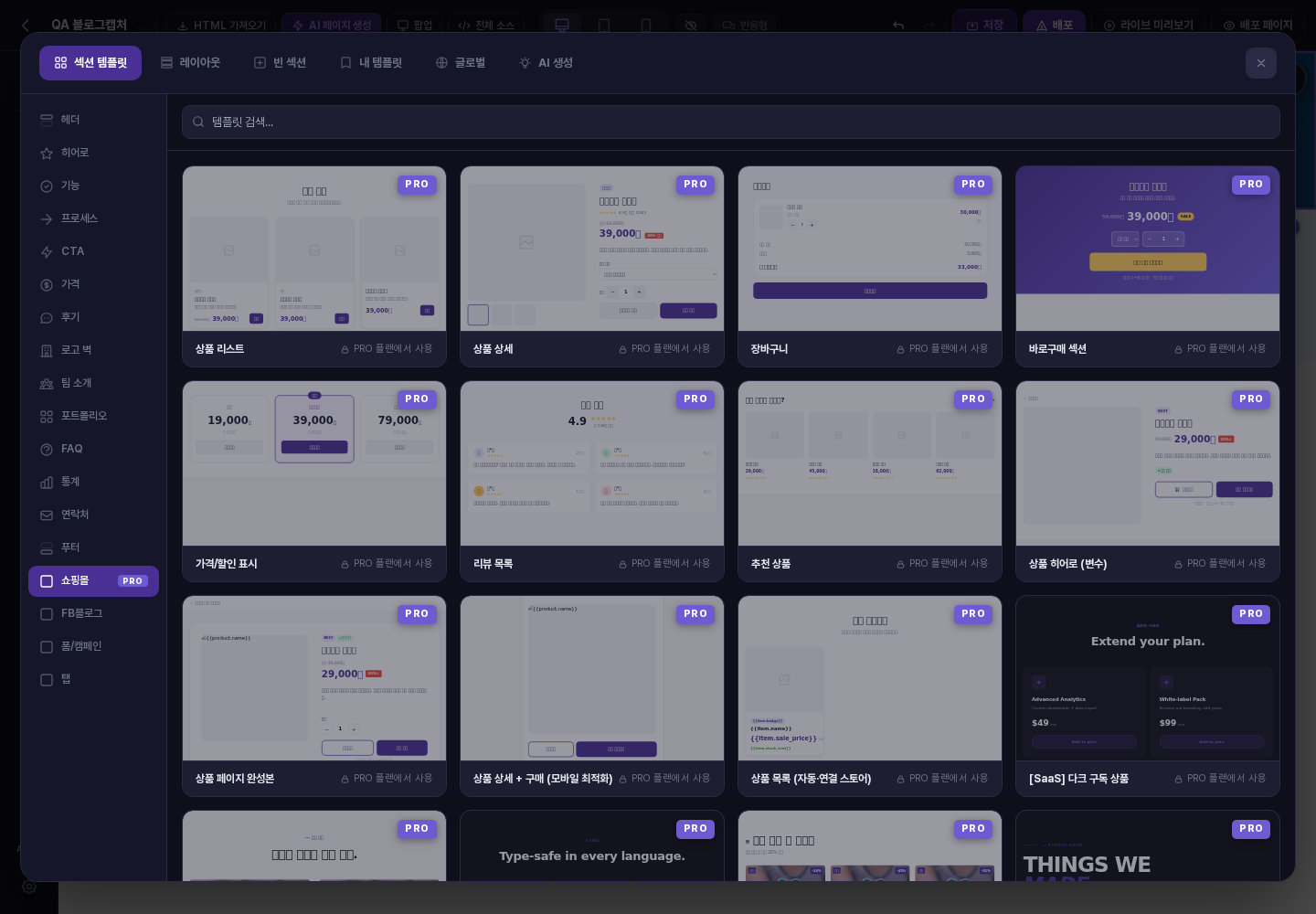The height and width of the screenshot is (914, 1316).
Task: Open the 후기 reviews category
Action: [x=93, y=317]
